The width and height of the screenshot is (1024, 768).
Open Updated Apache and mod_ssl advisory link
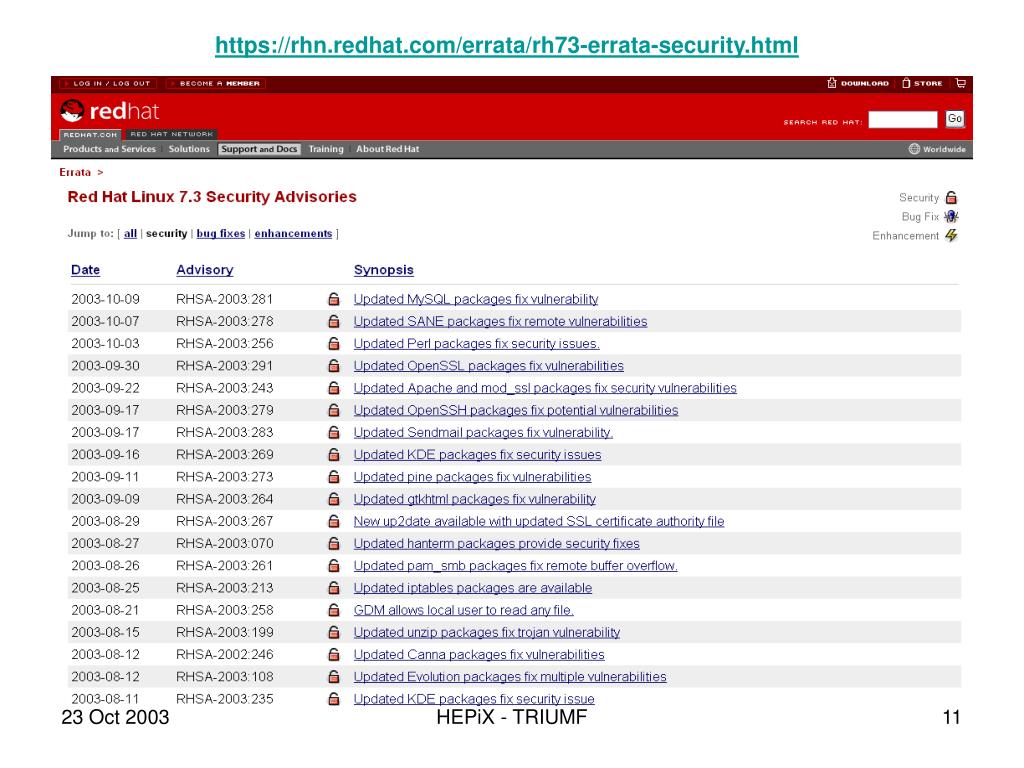pos(545,388)
